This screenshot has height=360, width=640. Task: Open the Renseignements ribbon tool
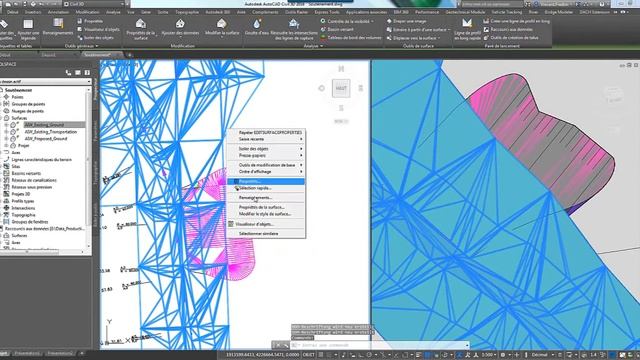click(x=58, y=27)
